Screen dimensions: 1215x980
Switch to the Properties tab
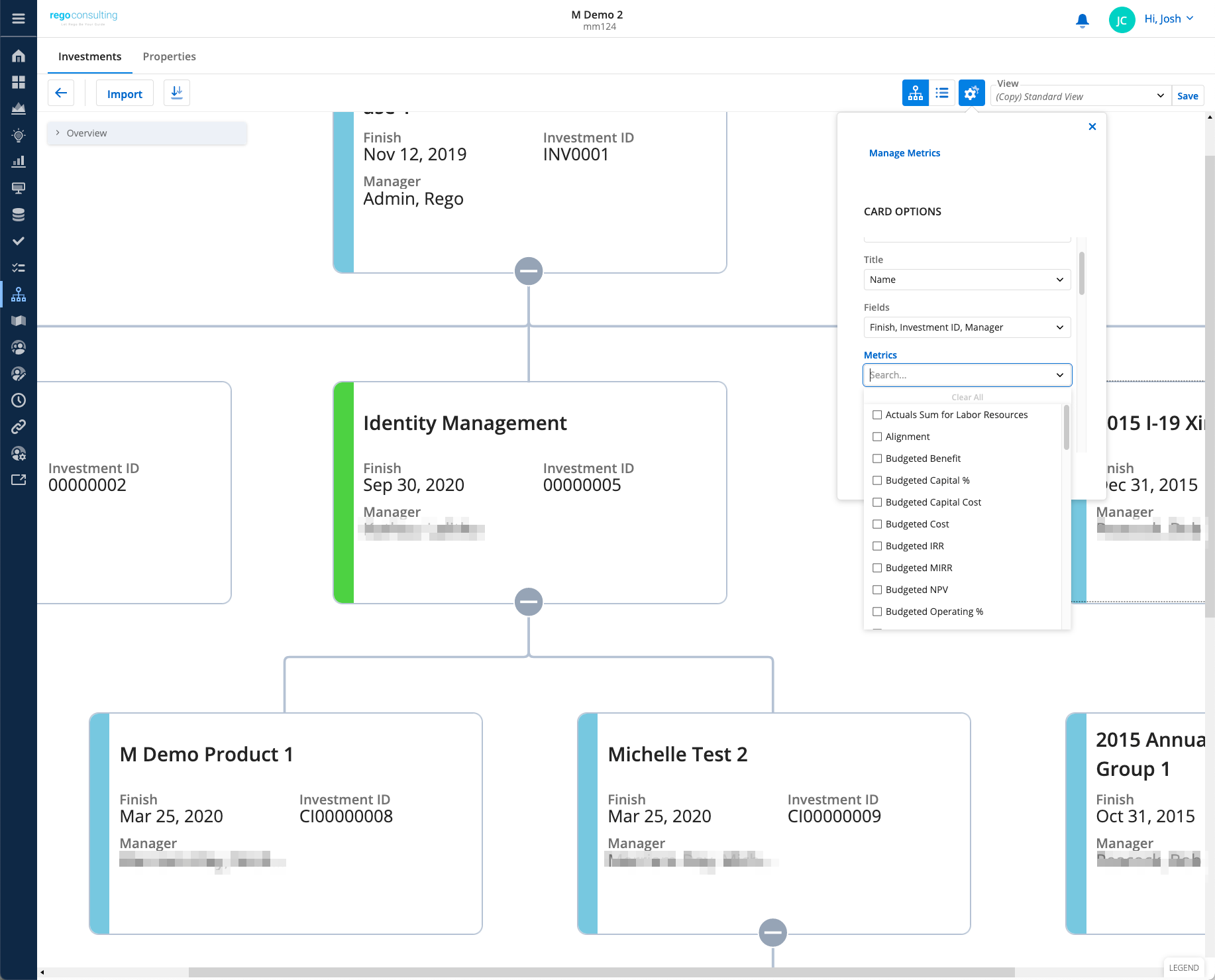pos(170,56)
